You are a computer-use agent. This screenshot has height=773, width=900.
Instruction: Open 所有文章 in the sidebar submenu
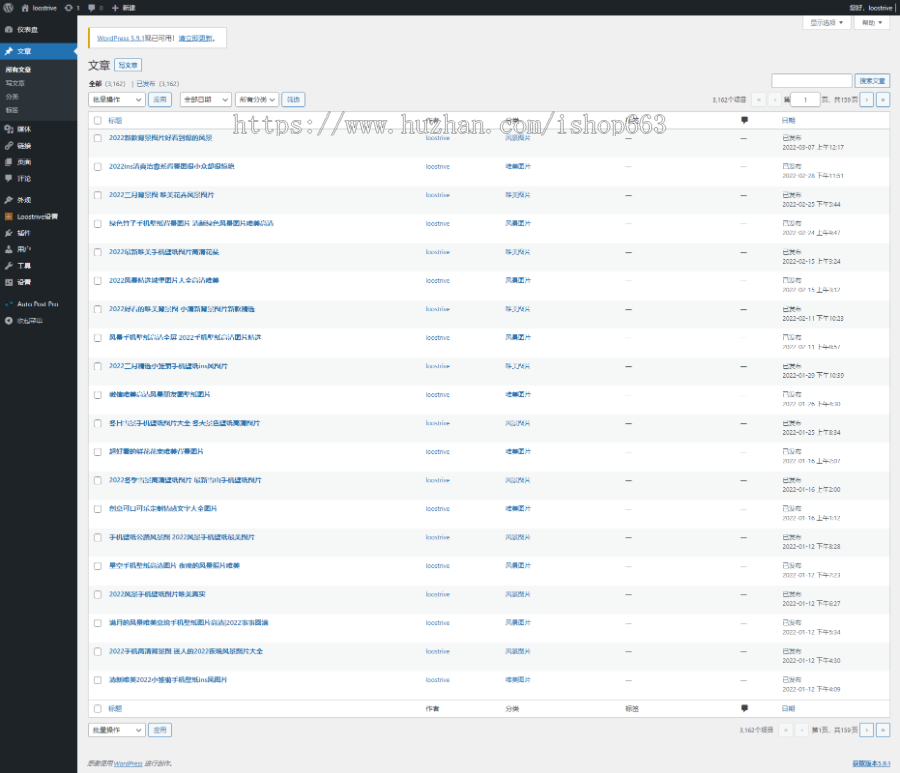point(18,69)
